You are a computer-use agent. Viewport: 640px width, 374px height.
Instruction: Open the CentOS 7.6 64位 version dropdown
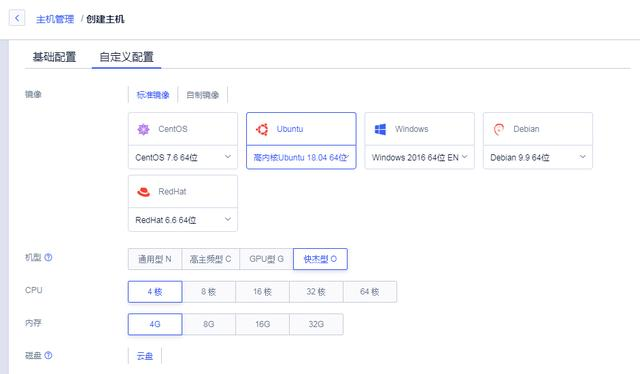coord(183,157)
